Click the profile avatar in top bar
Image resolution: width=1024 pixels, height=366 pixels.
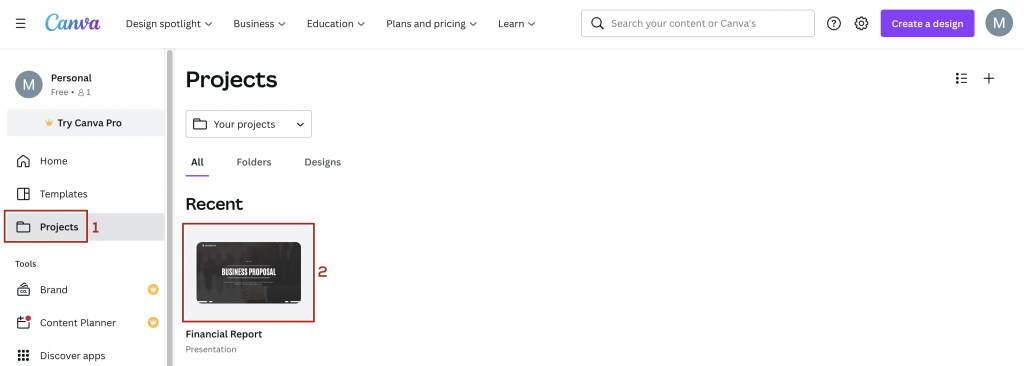point(999,23)
